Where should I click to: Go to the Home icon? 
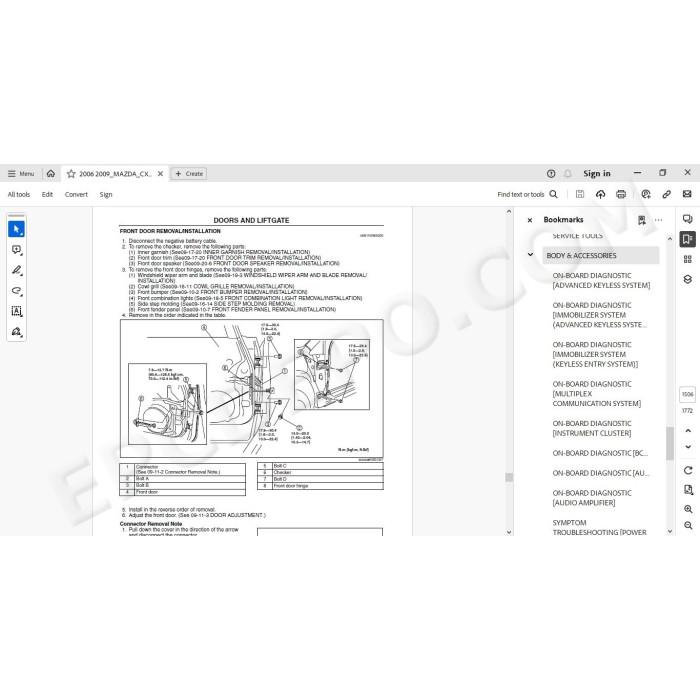(51, 174)
